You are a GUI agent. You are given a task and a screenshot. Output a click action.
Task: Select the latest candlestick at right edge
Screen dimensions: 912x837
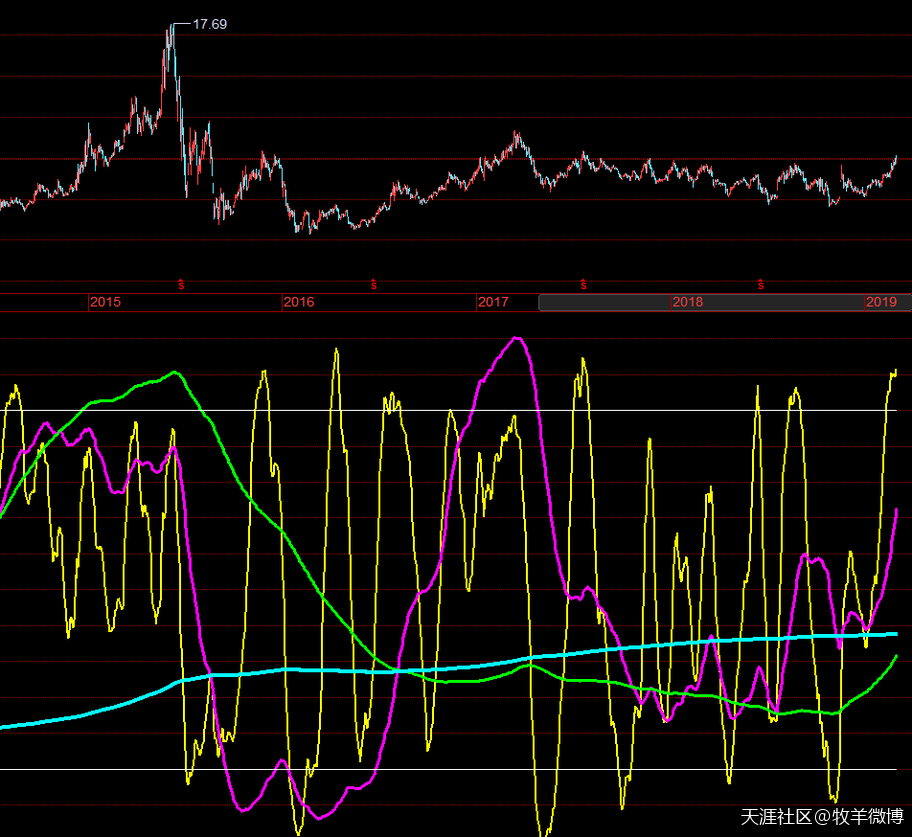tap(895, 158)
